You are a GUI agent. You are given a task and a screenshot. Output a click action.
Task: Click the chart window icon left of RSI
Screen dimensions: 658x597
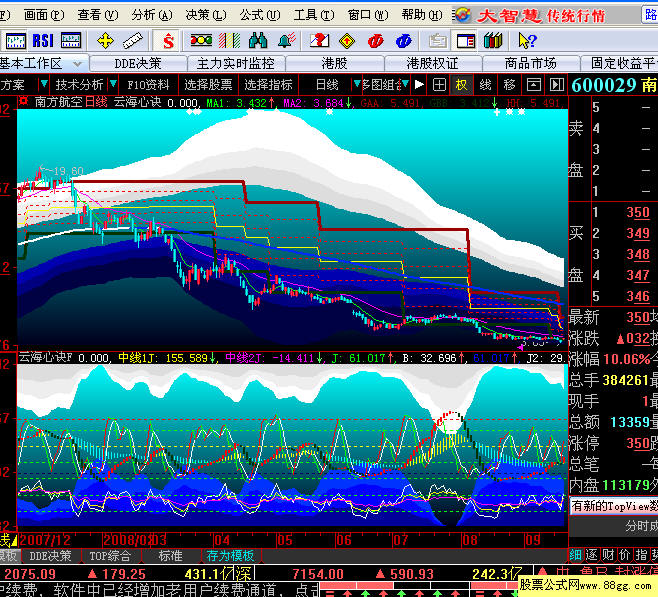coord(16,41)
